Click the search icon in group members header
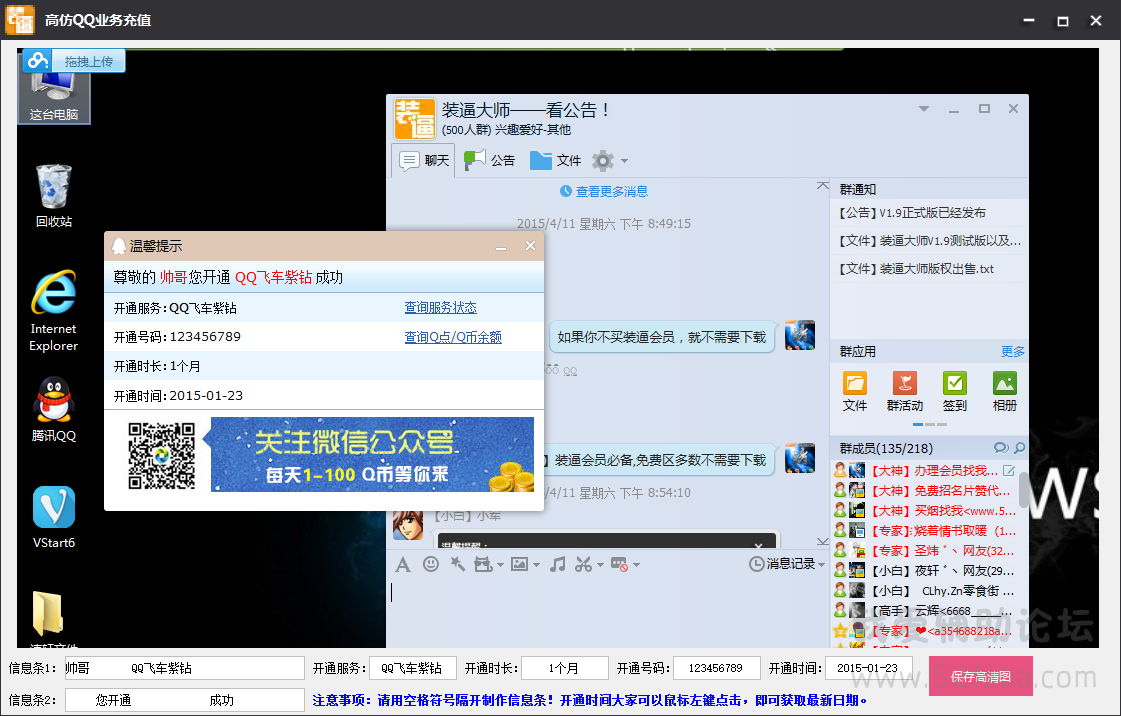 pyautogui.click(x=1019, y=448)
